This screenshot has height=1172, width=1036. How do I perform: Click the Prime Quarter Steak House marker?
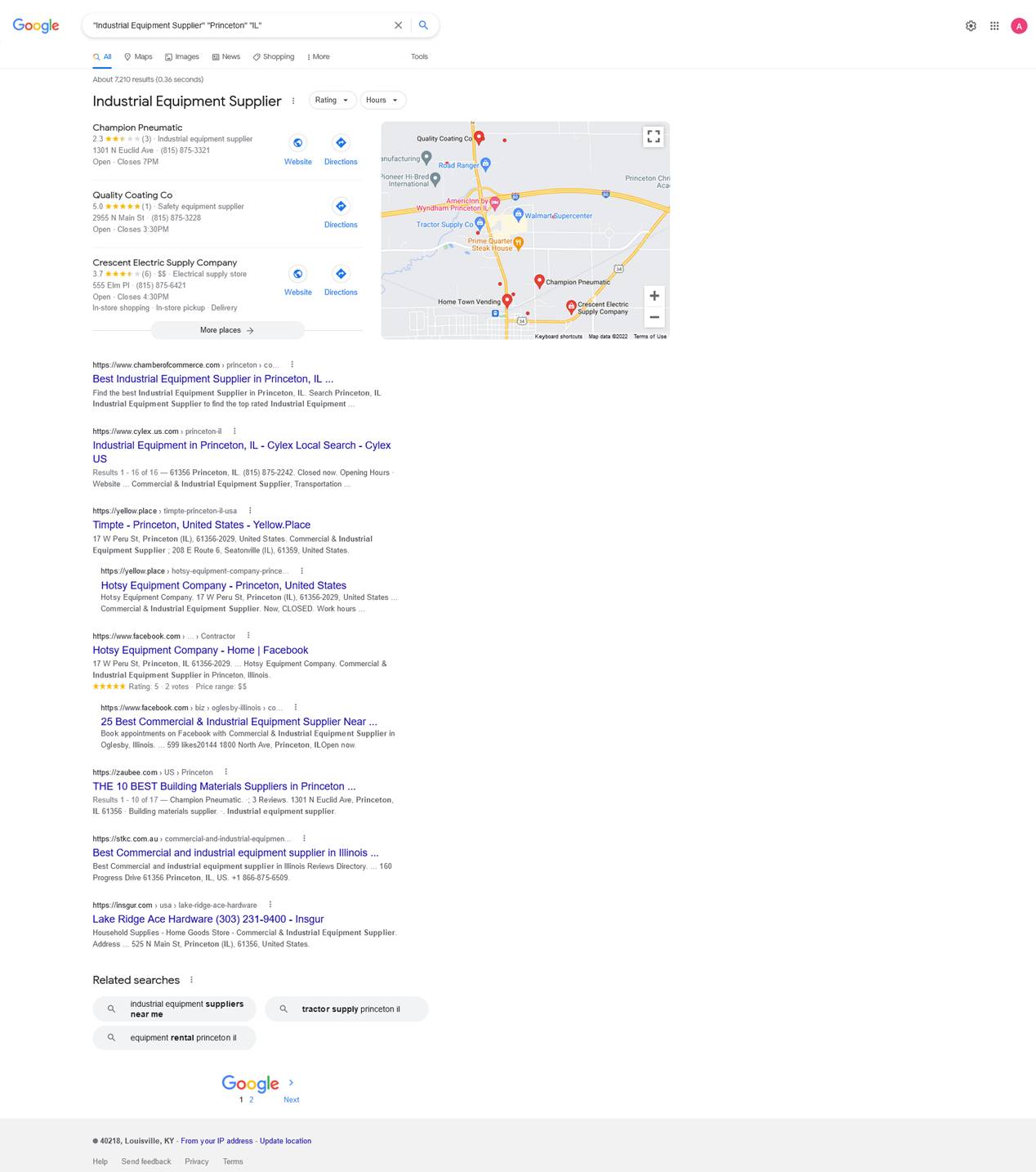click(x=518, y=243)
